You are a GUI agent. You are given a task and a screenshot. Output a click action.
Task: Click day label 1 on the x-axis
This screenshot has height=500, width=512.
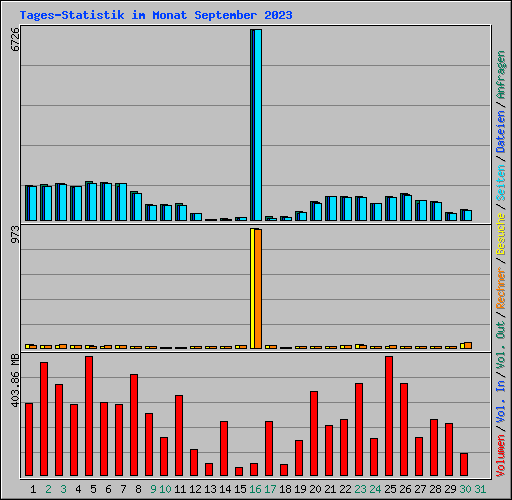[x=33, y=489]
